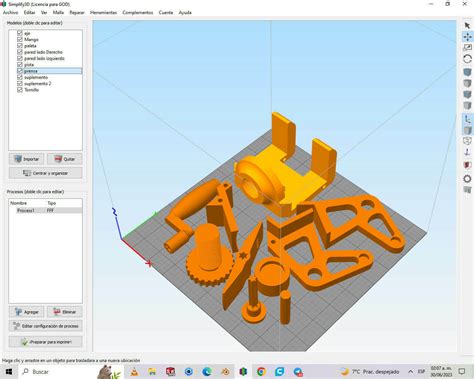Click the Quitar button

(64, 159)
